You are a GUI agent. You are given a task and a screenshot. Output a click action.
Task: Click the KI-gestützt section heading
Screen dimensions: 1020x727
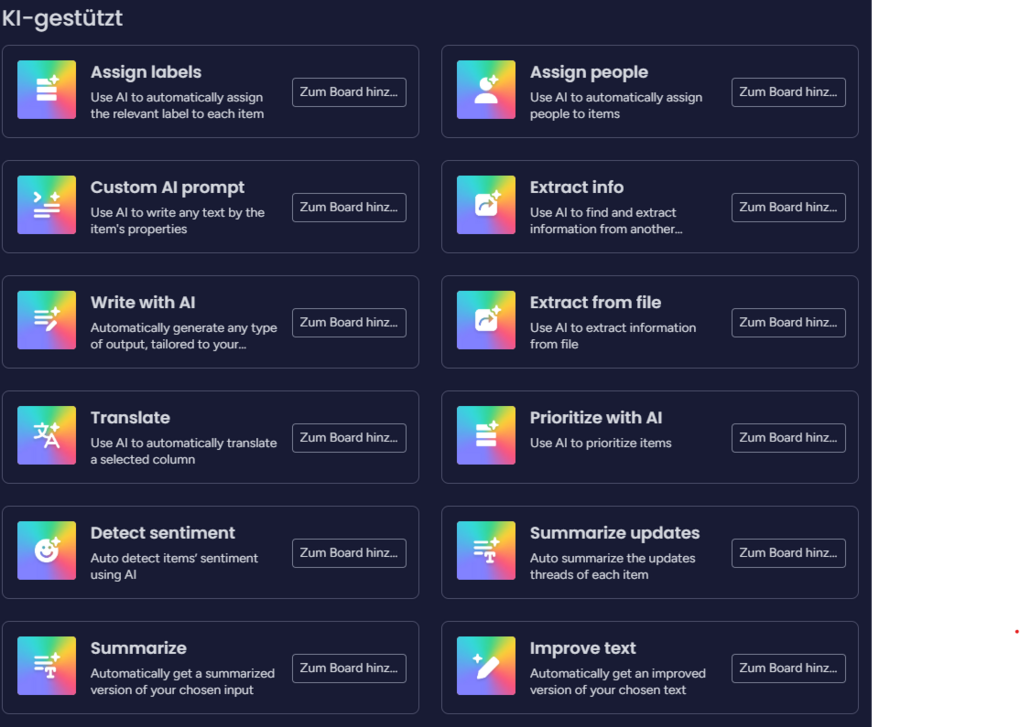[62, 17]
